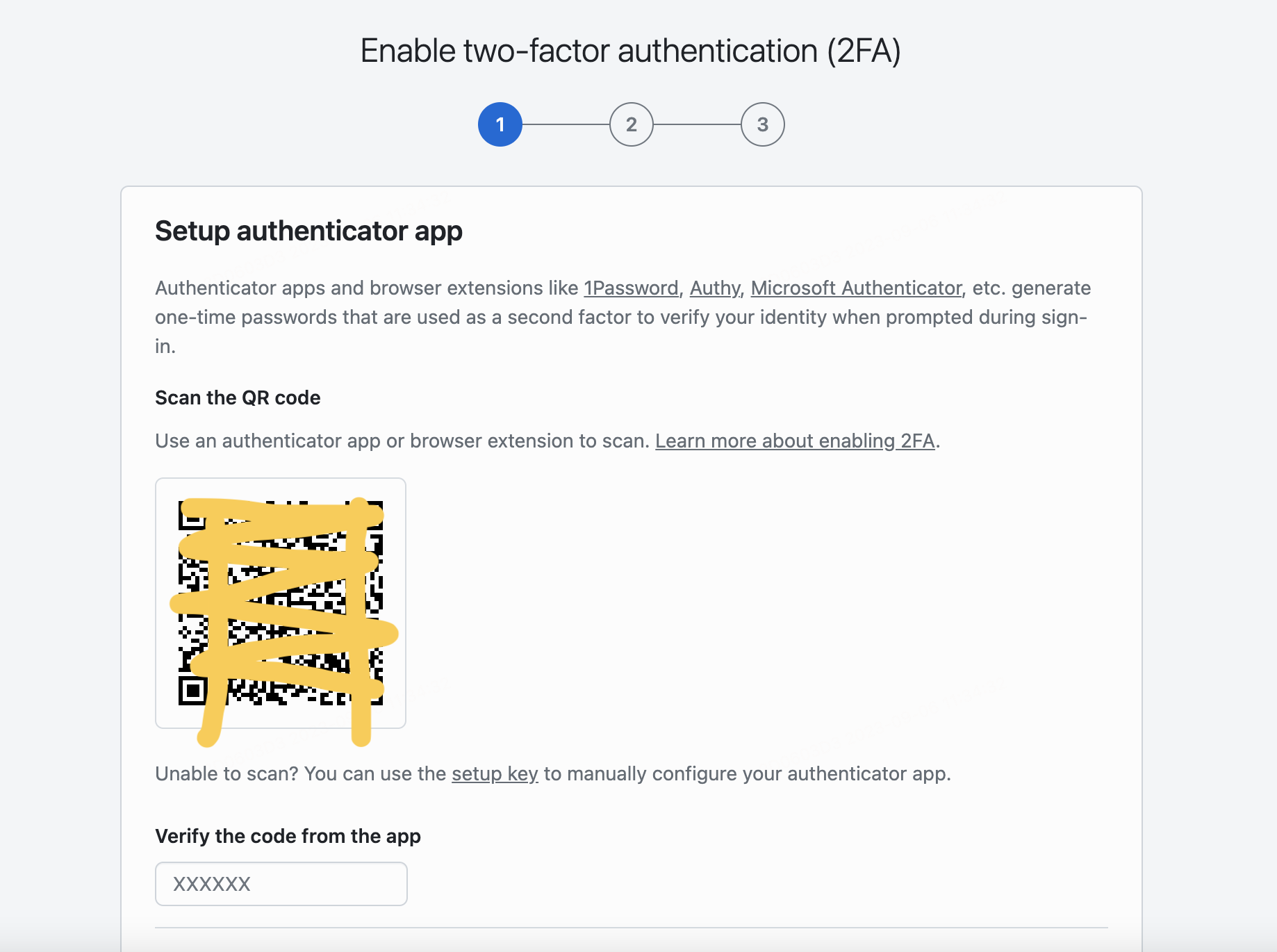Click the connector line between steps 1 and 2

coord(566,124)
